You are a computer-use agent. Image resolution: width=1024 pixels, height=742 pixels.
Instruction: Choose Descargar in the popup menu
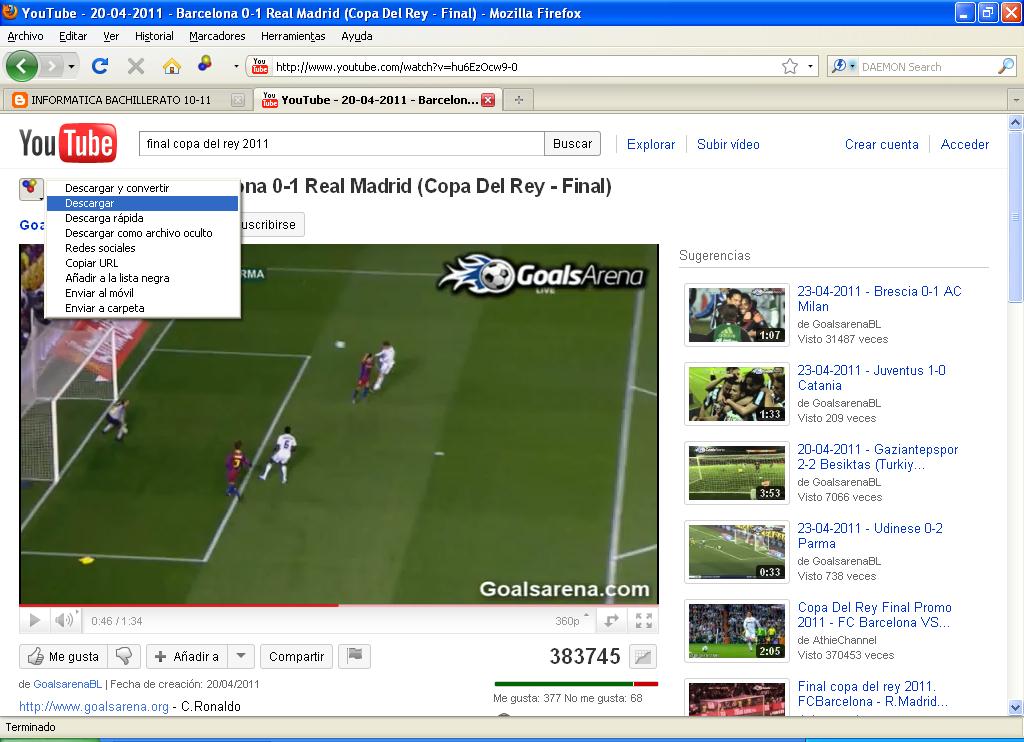[142, 203]
